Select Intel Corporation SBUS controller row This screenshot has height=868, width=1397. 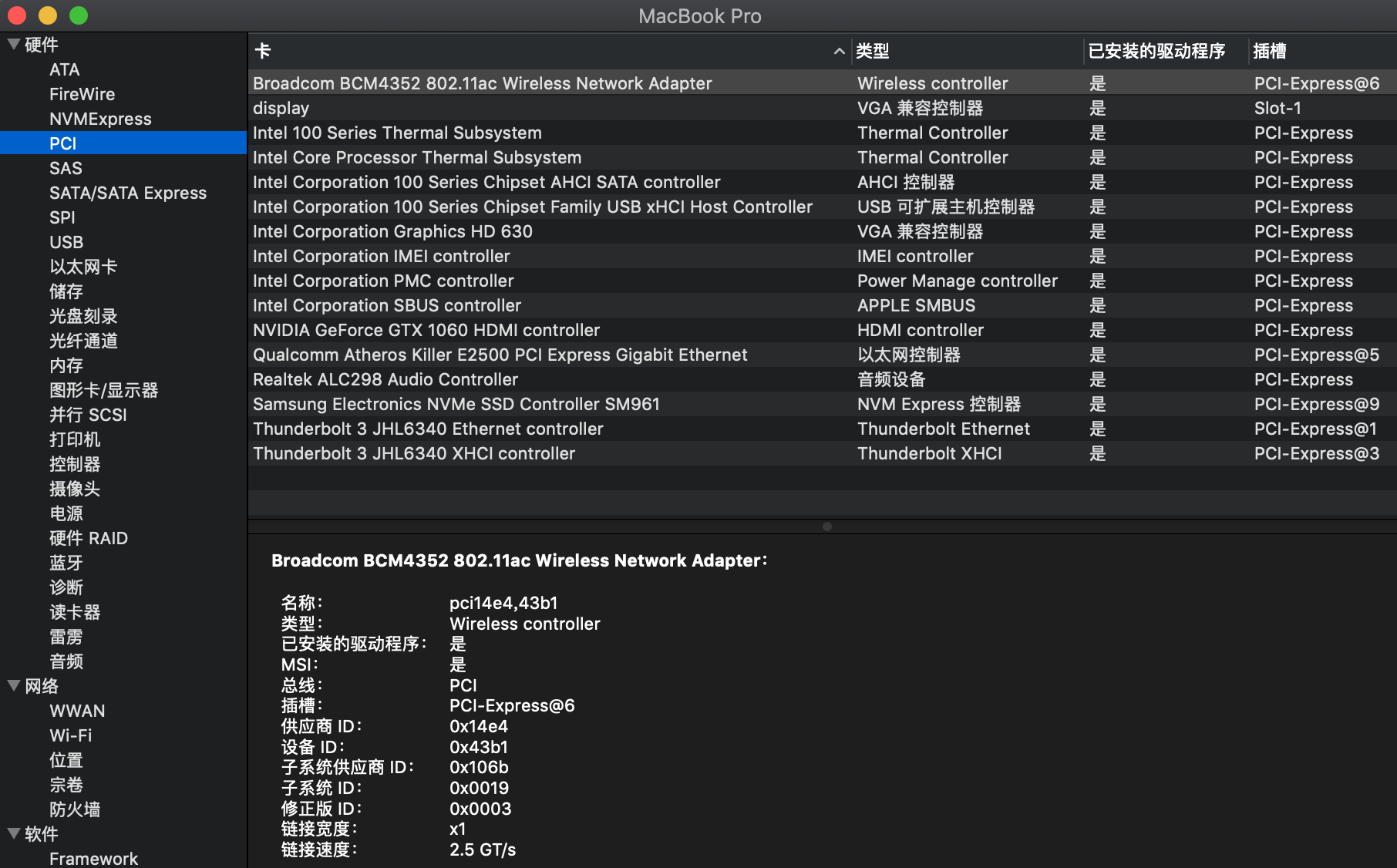[823, 305]
